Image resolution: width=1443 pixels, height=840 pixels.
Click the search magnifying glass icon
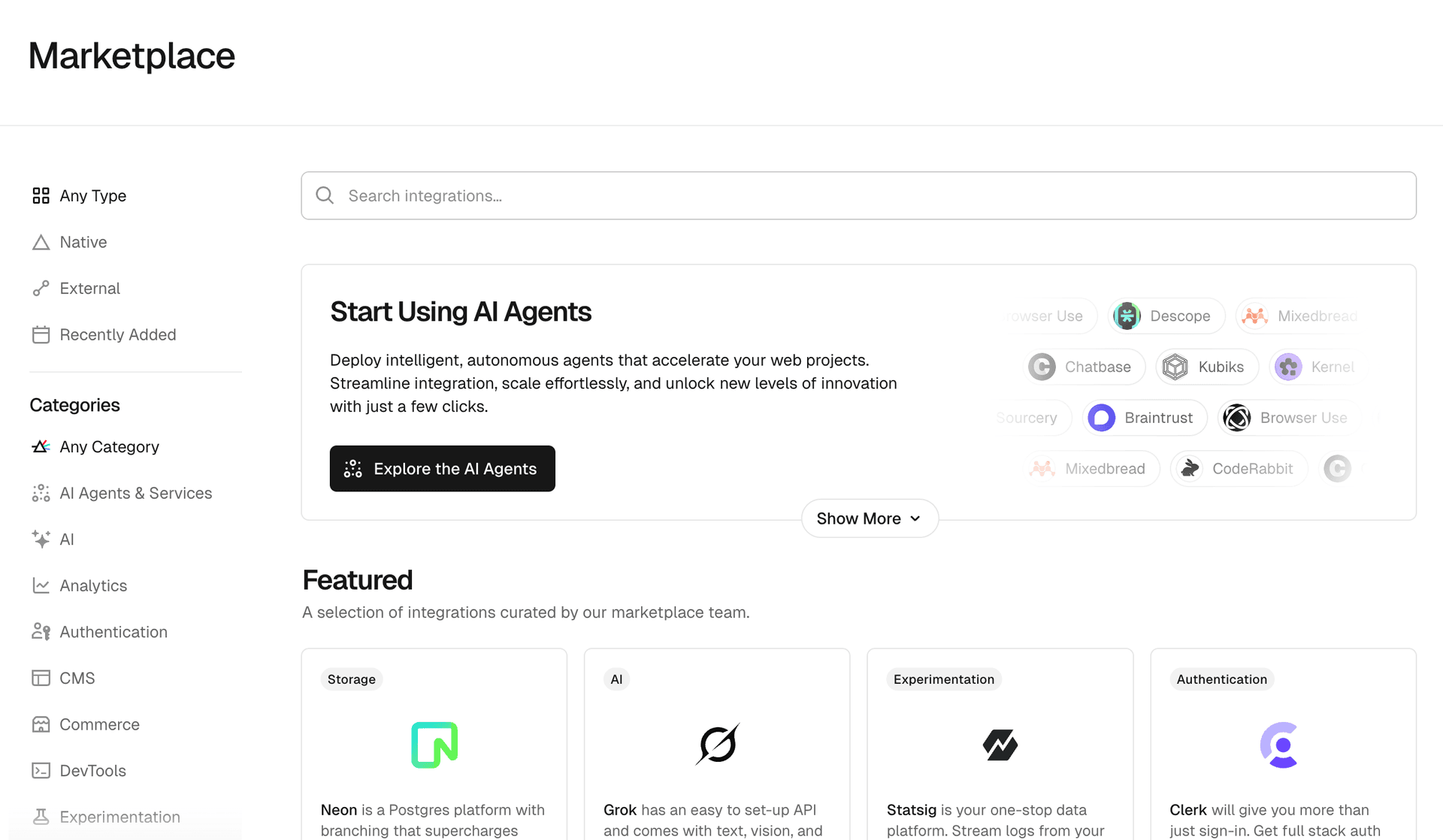(x=324, y=195)
